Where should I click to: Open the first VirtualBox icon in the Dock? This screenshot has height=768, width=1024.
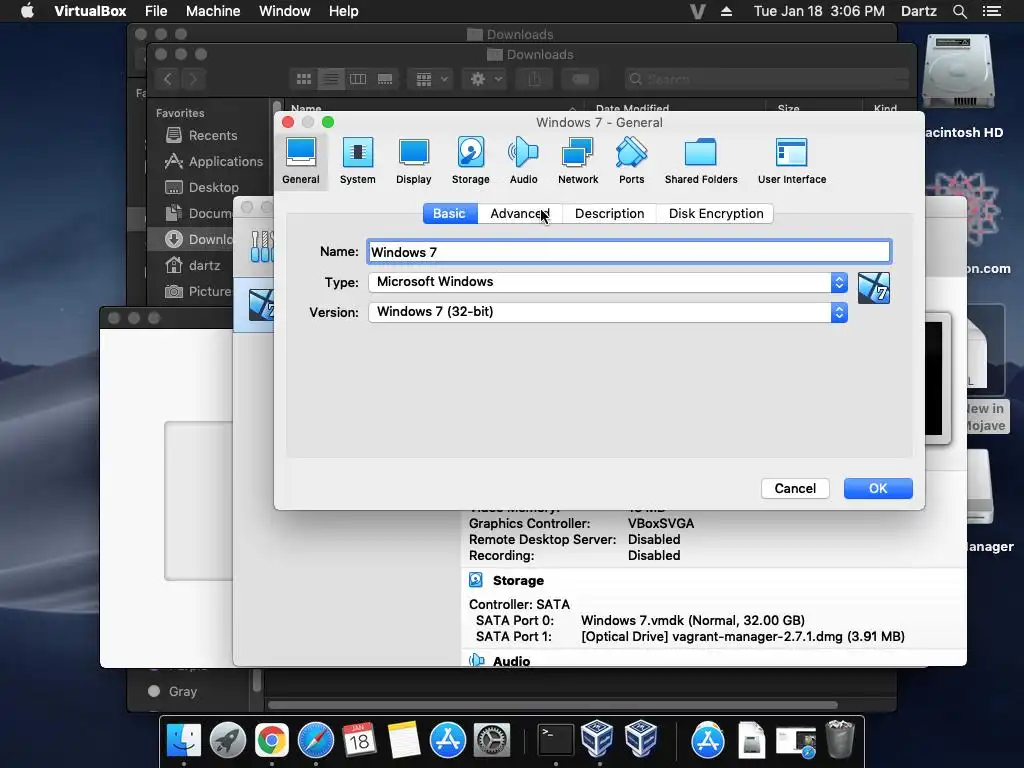pos(597,739)
